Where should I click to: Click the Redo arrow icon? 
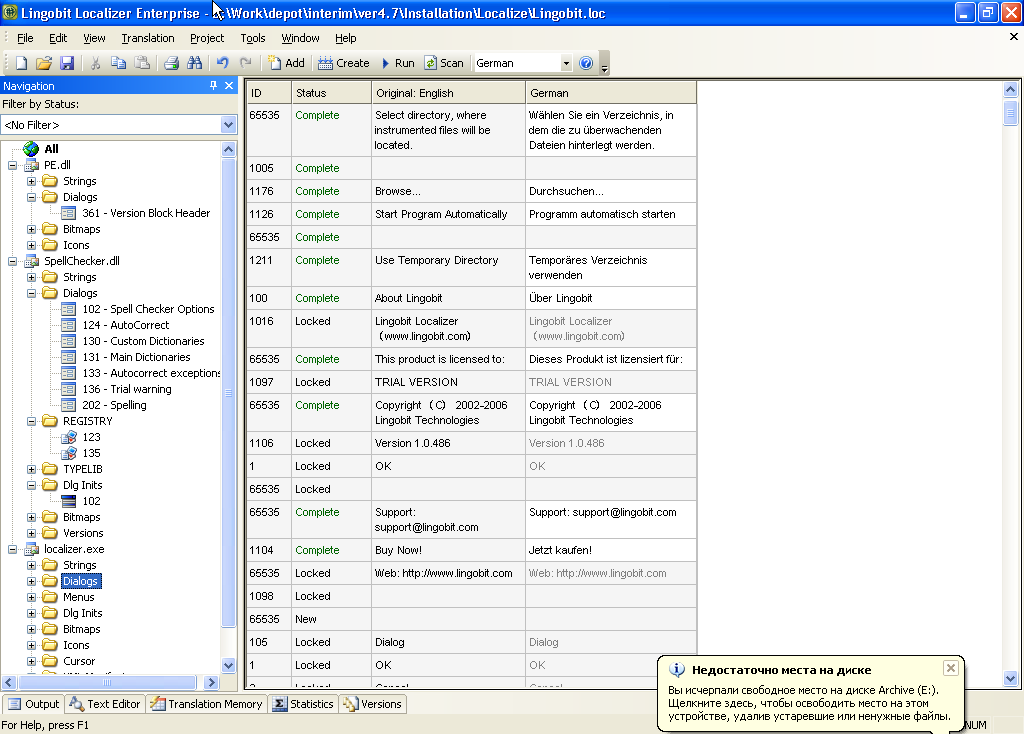click(x=246, y=63)
